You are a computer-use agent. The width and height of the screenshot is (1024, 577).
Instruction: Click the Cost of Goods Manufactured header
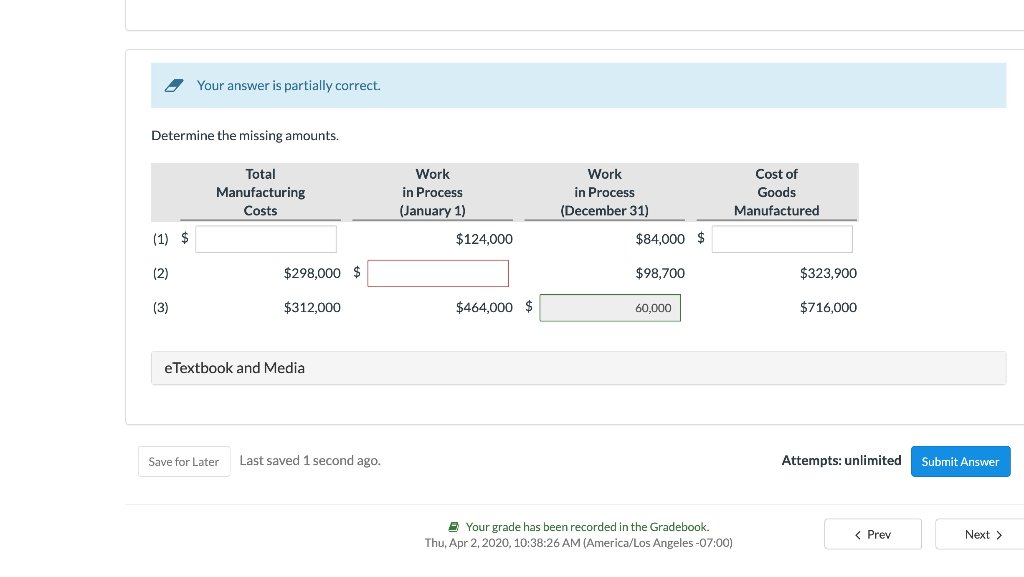point(776,193)
